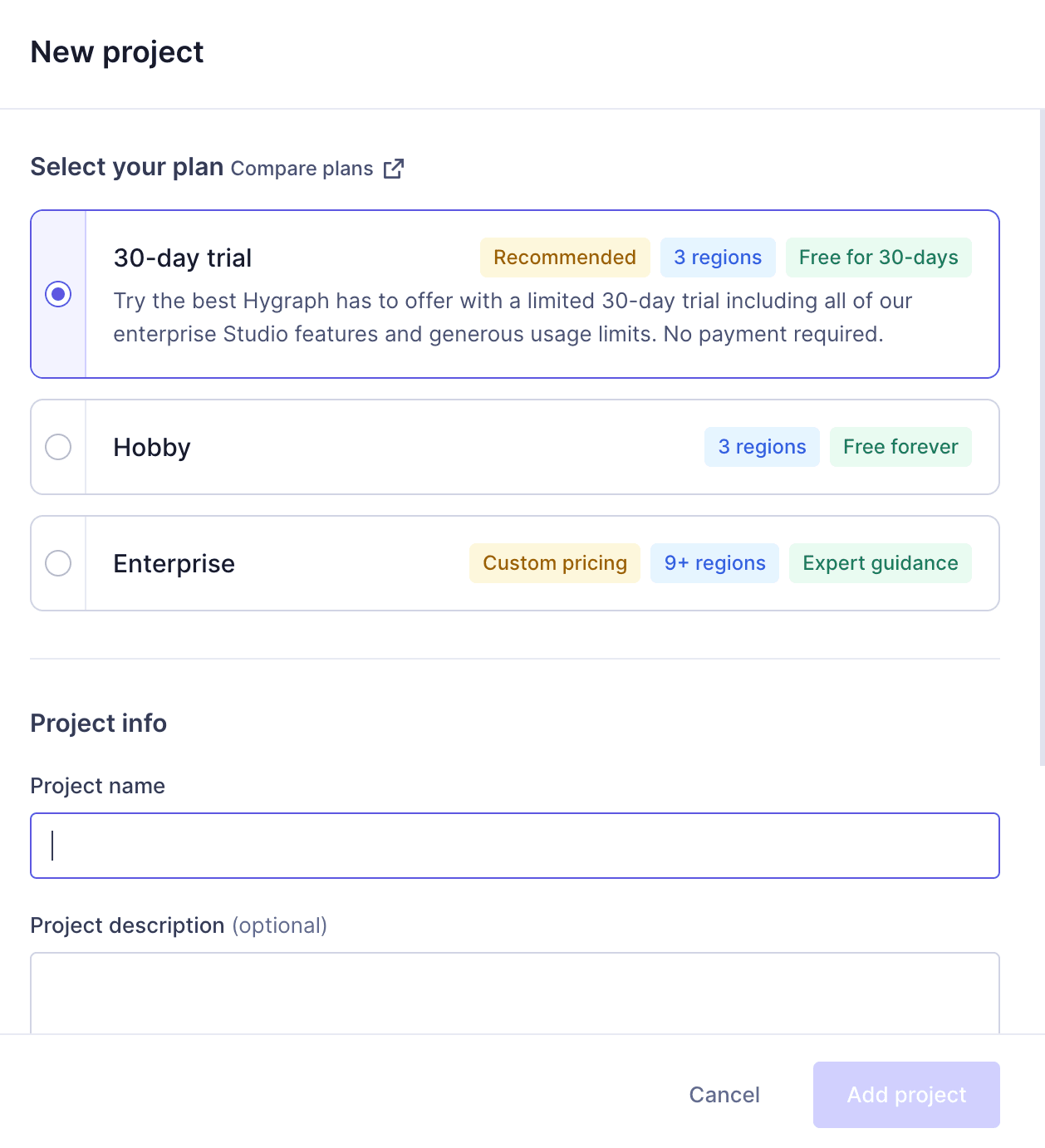1045x1148 pixels.
Task: Click the 30-day trial's 3 regions badge
Action: click(718, 258)
